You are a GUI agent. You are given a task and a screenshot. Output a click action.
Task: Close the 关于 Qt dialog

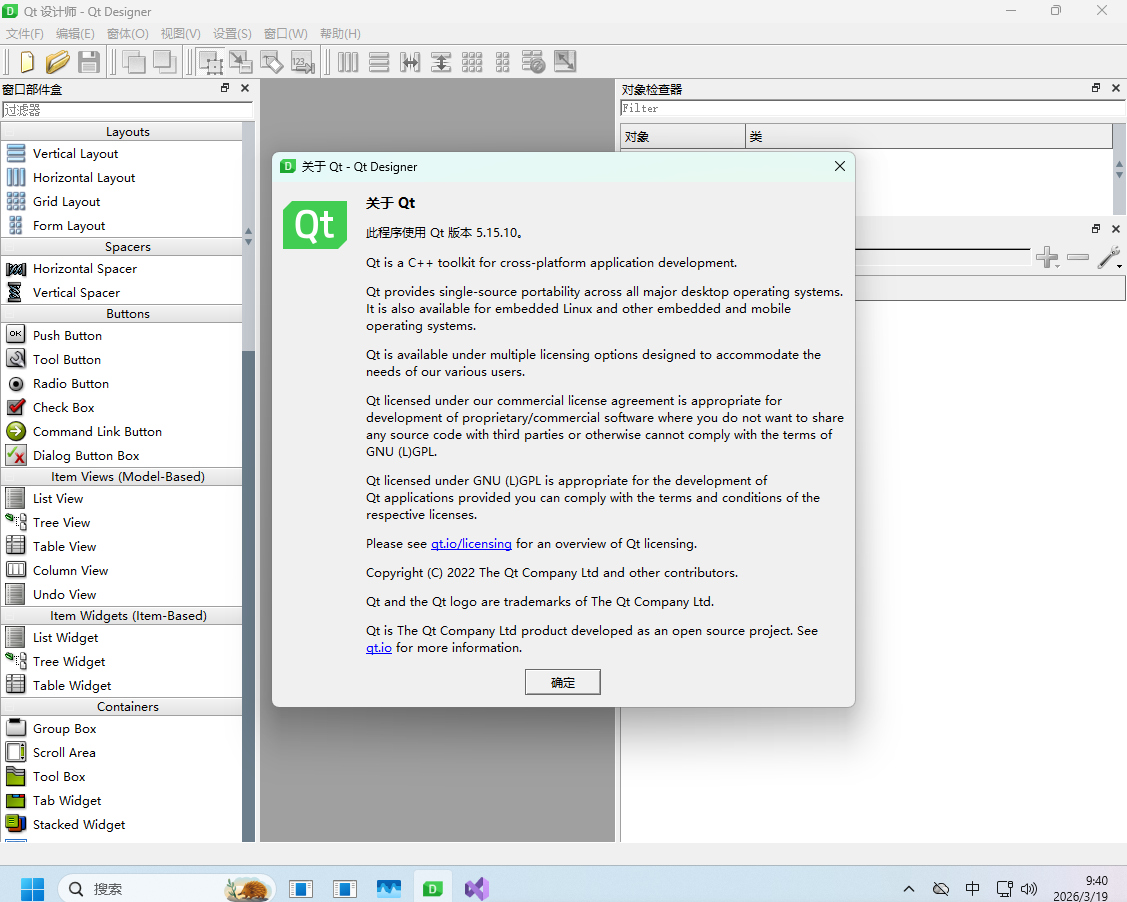click(840, 166)
